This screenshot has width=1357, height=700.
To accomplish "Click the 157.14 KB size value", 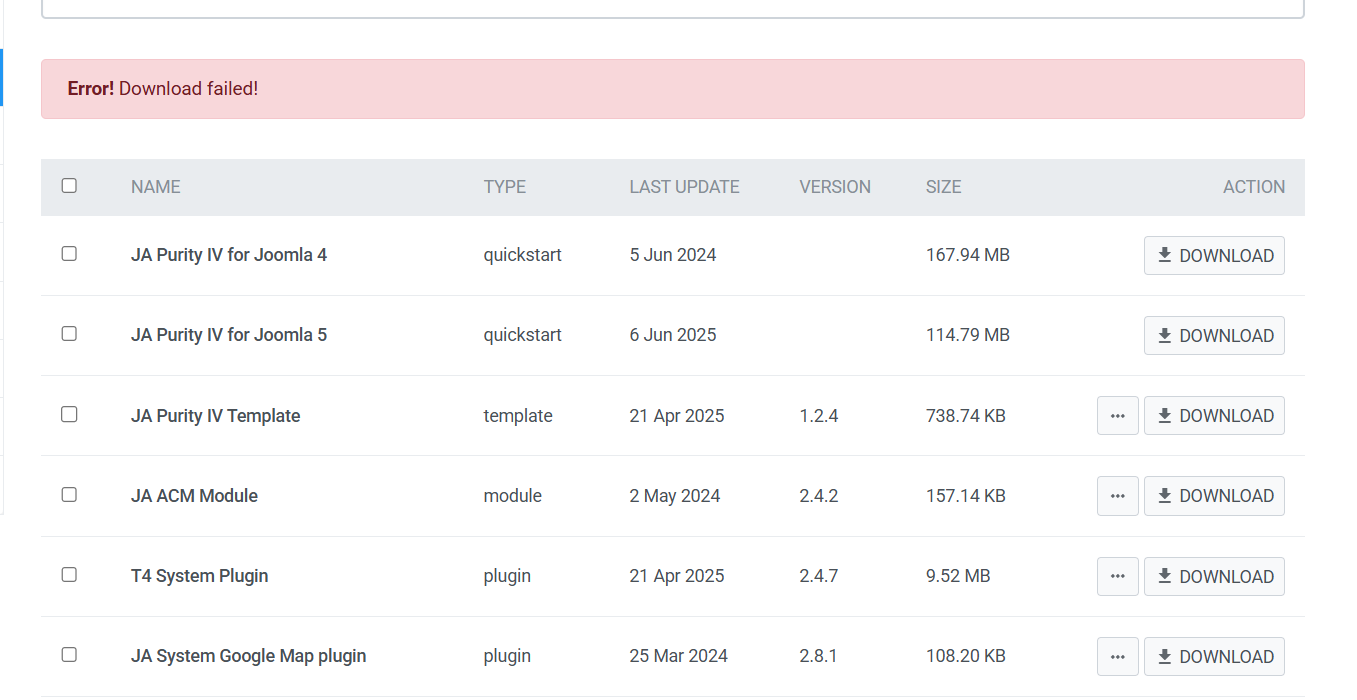I will click(x=966, y=496).
